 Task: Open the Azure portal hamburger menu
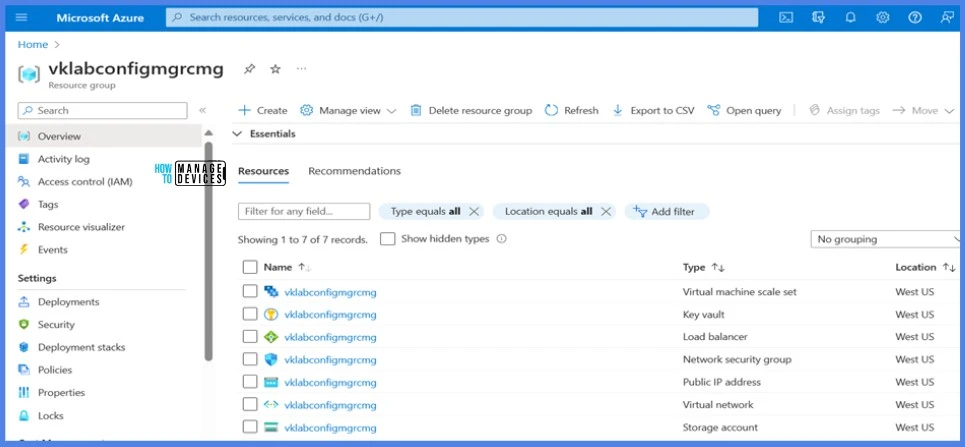click(x=22, y=17)
